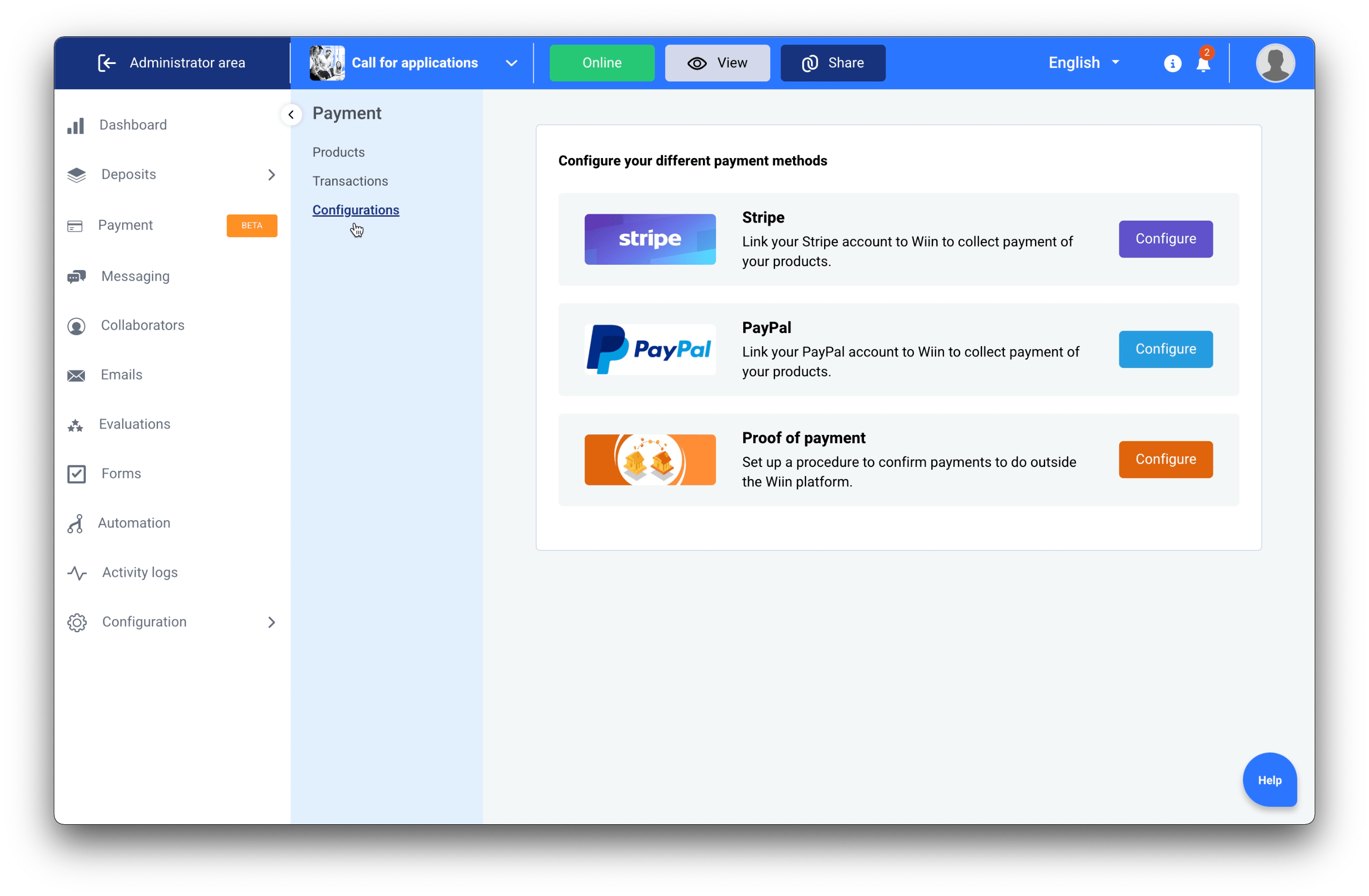The height and width of the screenshot is (896, 1369).
Task: Click the Collaborators person icon
Action: coord(76,326)
